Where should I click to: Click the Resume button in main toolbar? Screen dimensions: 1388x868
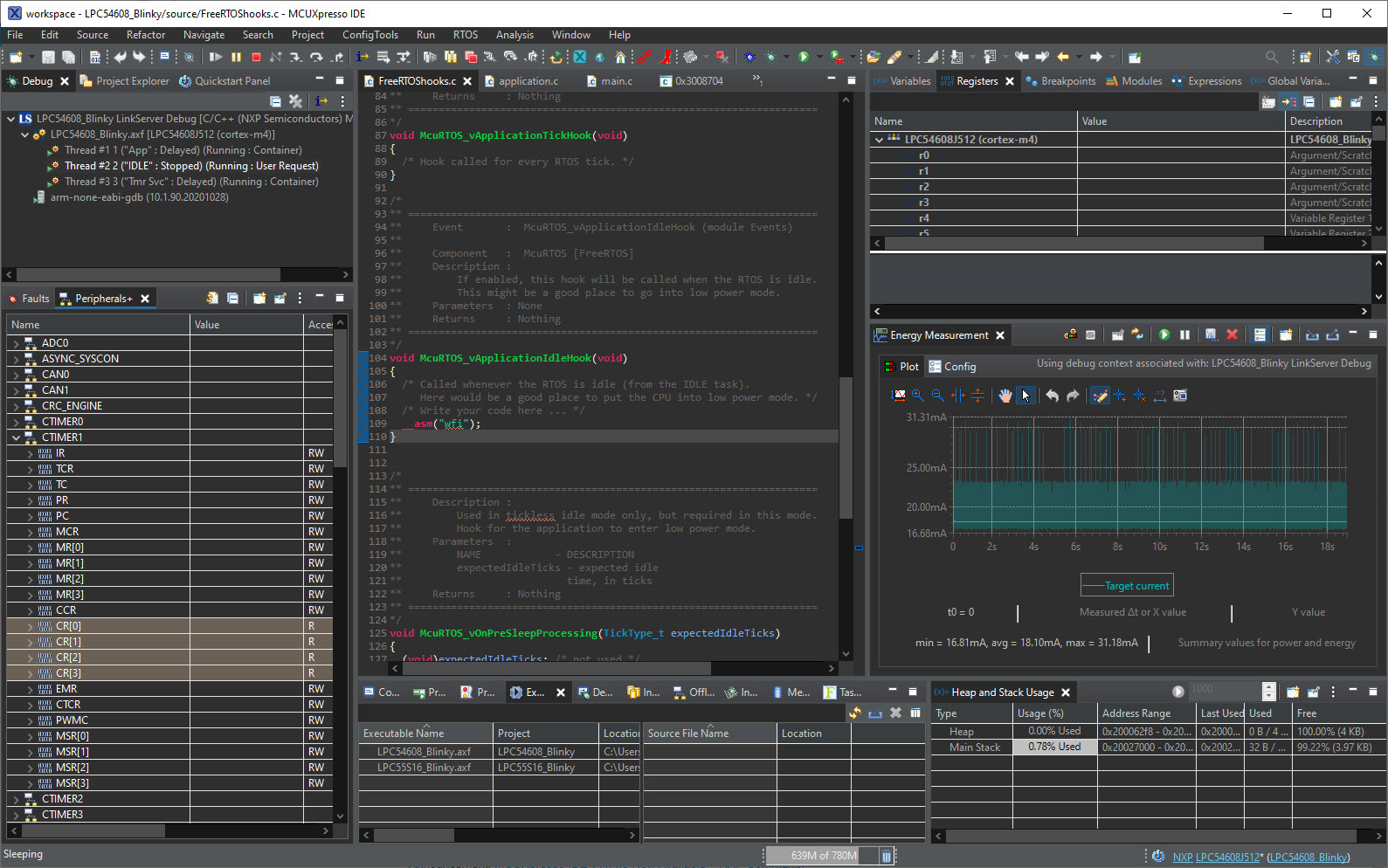click(x=216, y=57)
